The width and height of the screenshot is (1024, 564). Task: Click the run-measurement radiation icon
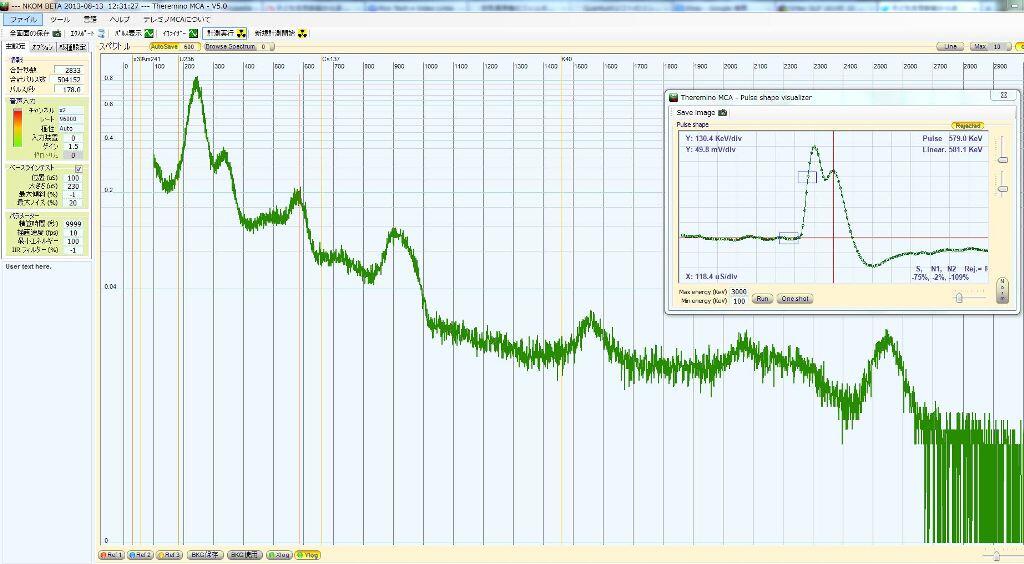[x=241, y=33]
